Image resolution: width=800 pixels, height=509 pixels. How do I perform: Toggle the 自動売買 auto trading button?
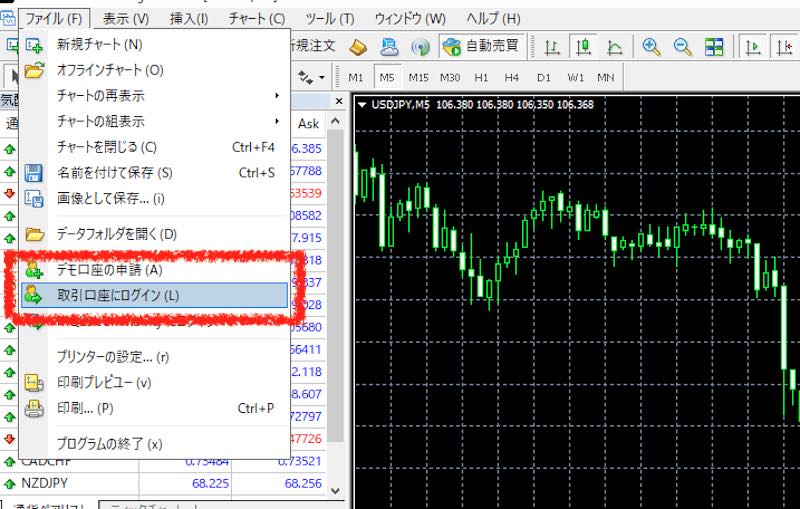coord(481,46)
